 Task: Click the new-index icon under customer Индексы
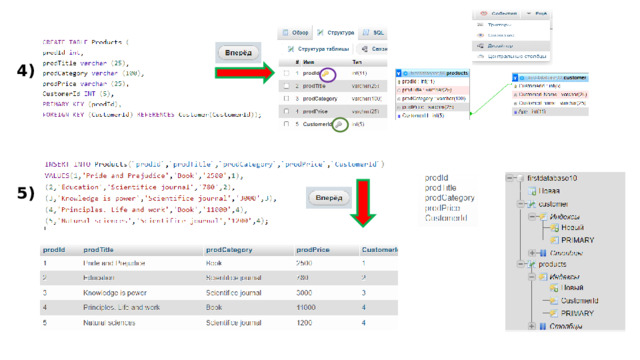pyautogui.click(x=554, y=228)
